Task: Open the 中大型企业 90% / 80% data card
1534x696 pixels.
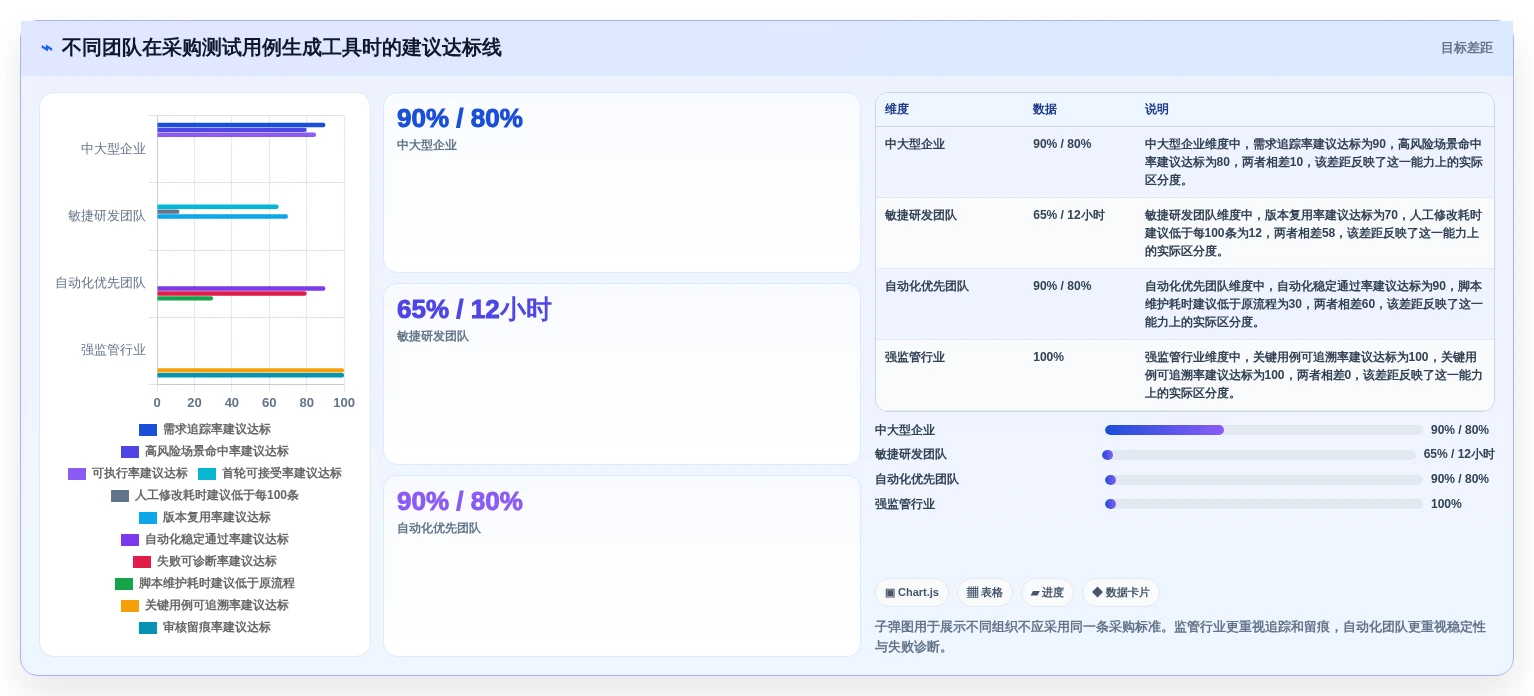Action: (x=622, y=183)
